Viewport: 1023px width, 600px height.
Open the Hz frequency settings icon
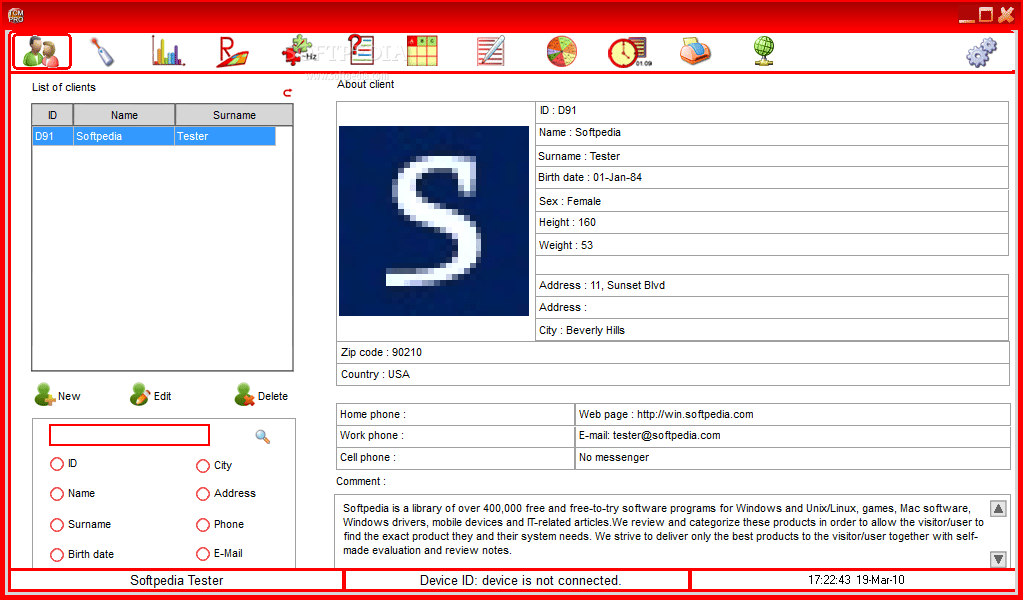point(300,50)
